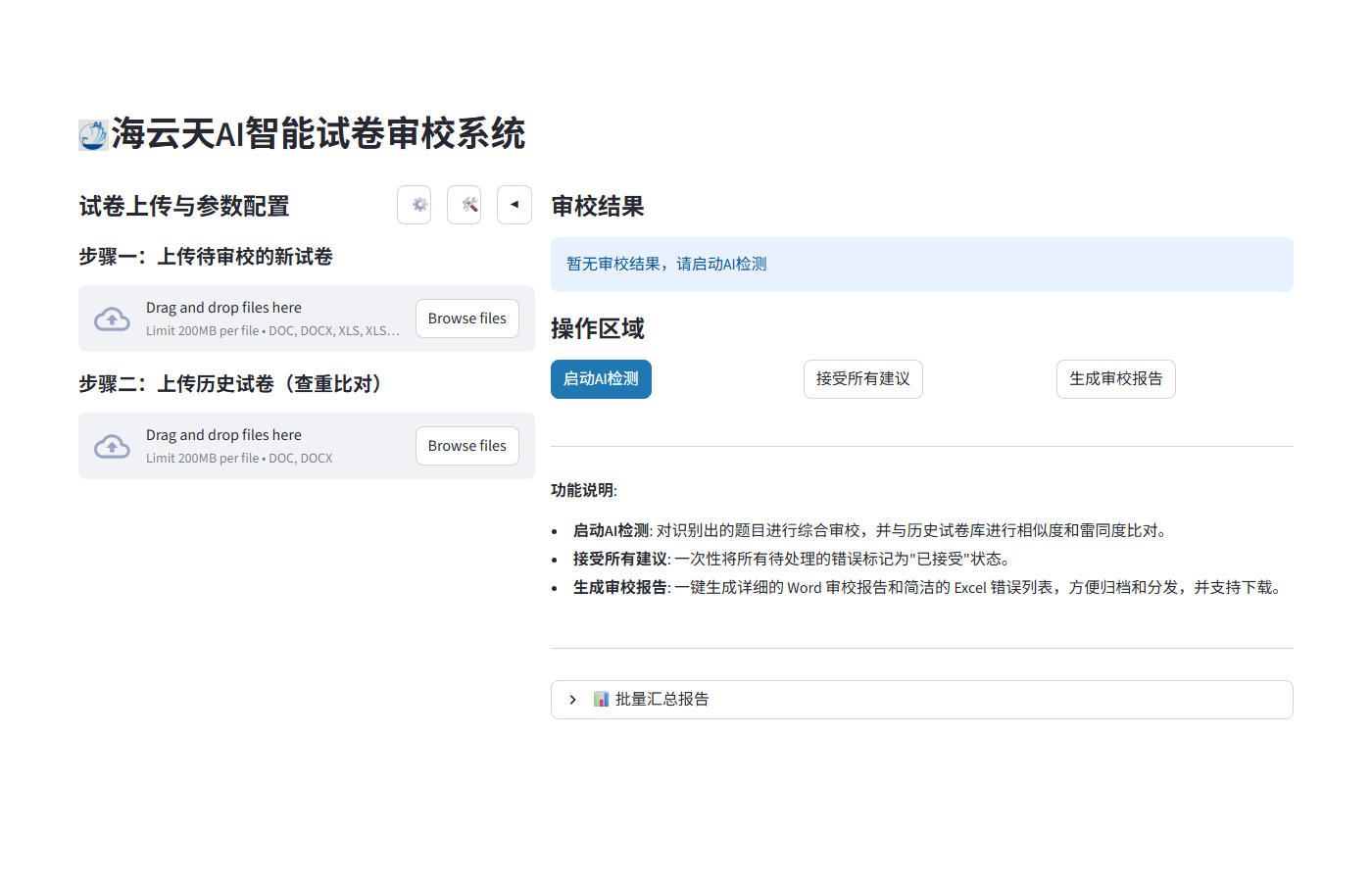Click the 试卷上传与参数配置 heading
The image size is (1372, 882).
(184, 207)
